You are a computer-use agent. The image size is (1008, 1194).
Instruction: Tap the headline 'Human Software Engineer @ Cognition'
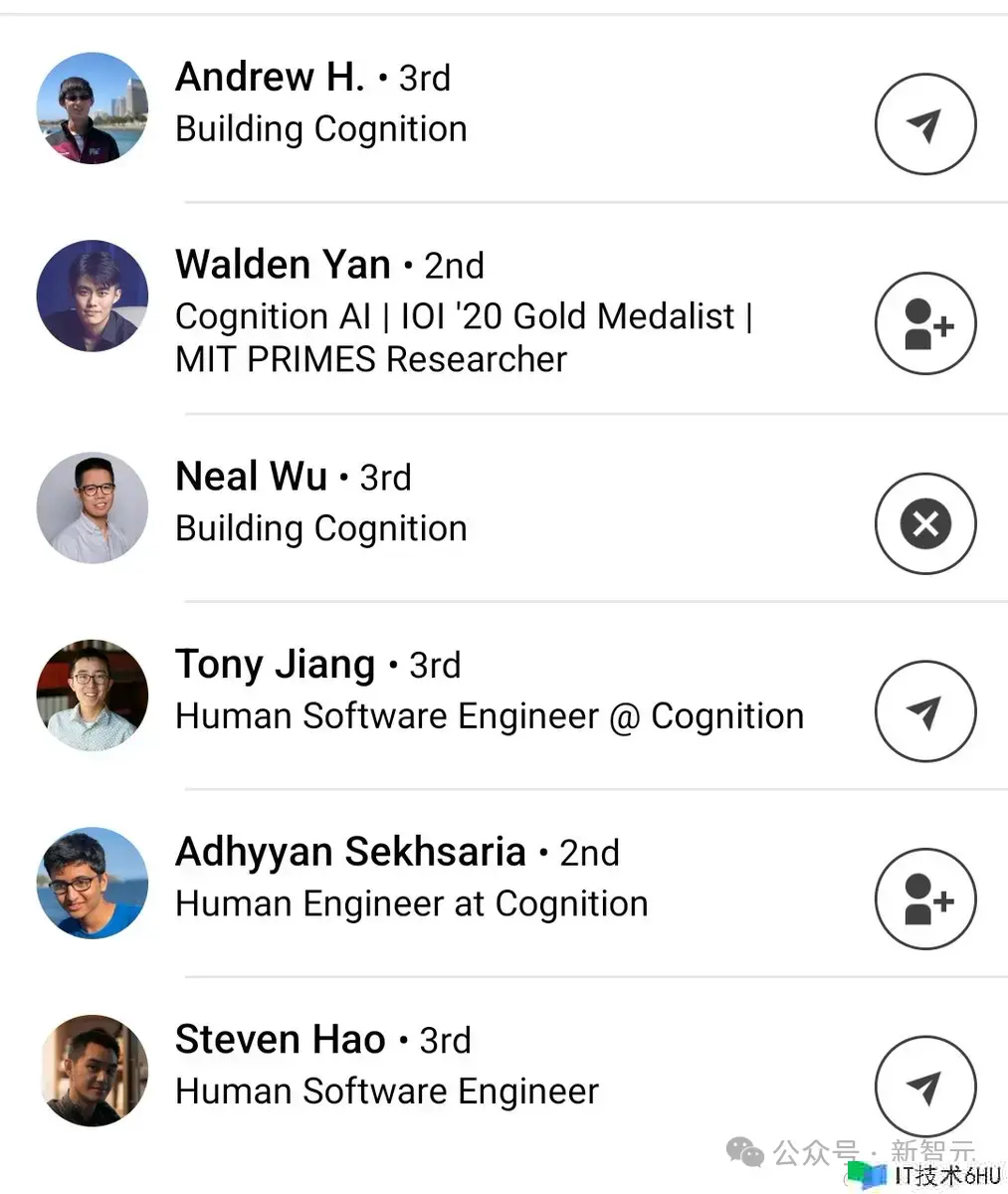point(489,716)
